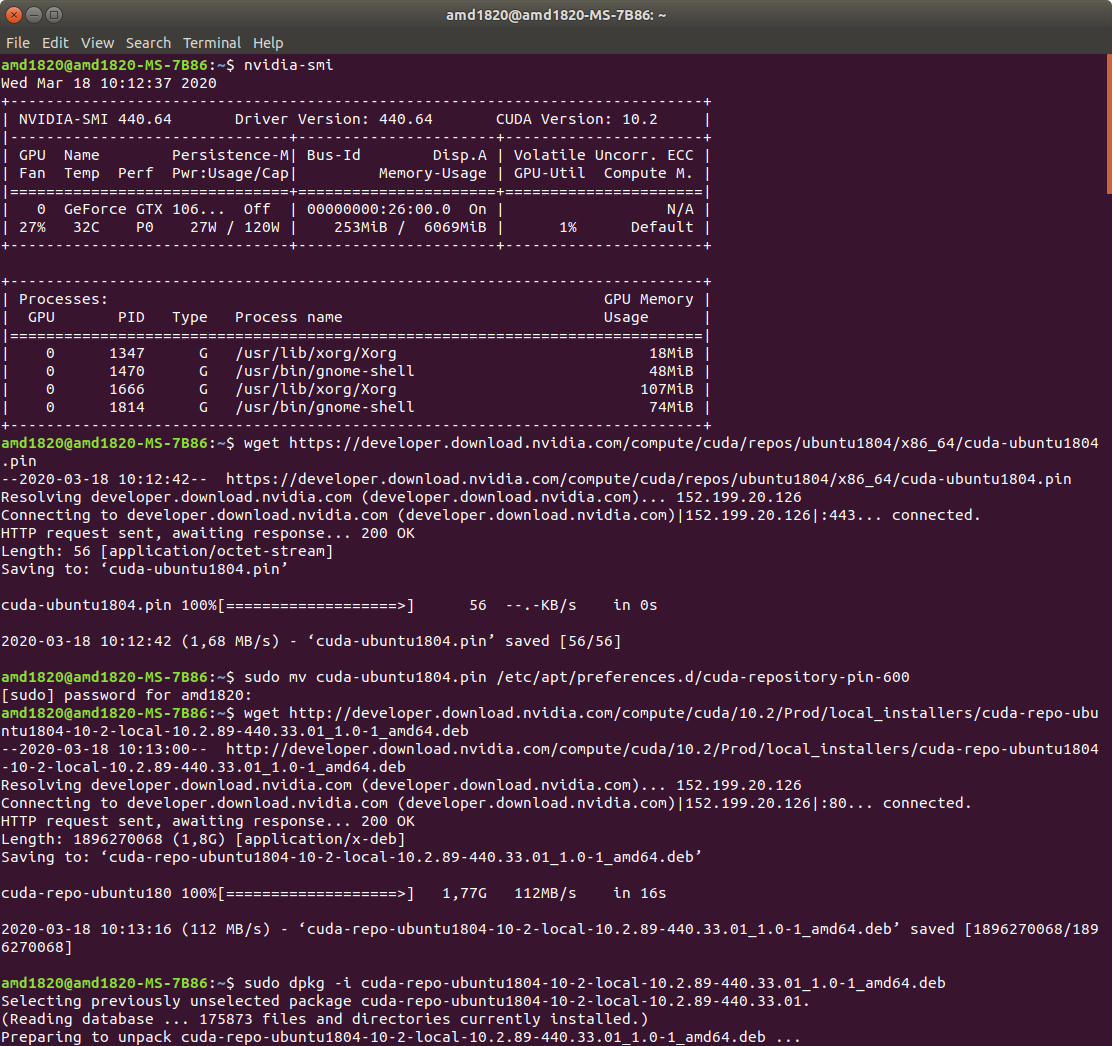Click PID '1666' in processes table

click(127, 389)
